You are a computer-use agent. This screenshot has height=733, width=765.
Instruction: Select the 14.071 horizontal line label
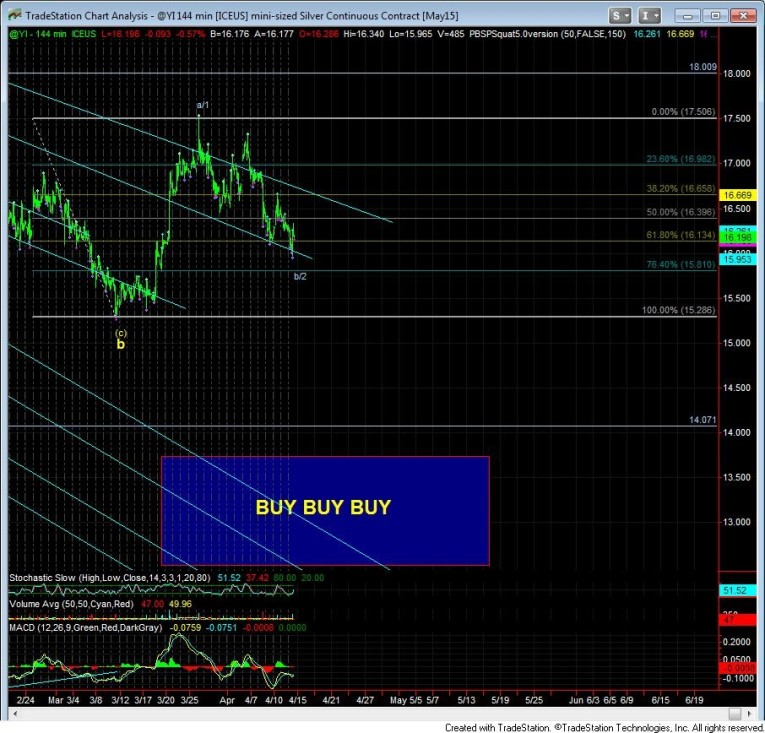703,420
